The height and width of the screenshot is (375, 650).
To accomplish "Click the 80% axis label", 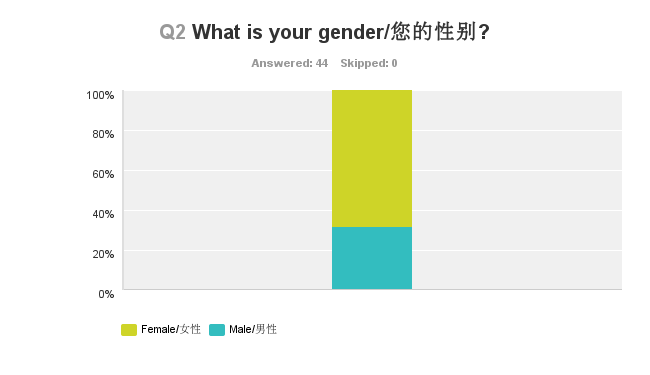I will [103, 134].
